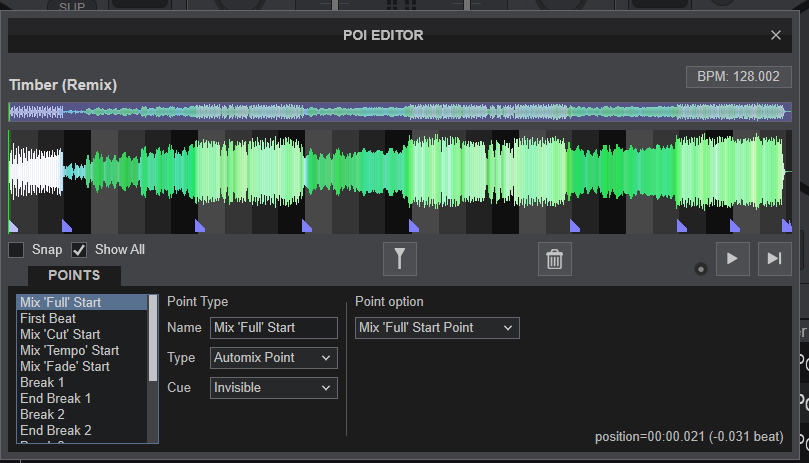Close the POI Editor window
The image size is (809, 463).
(776, 35)
